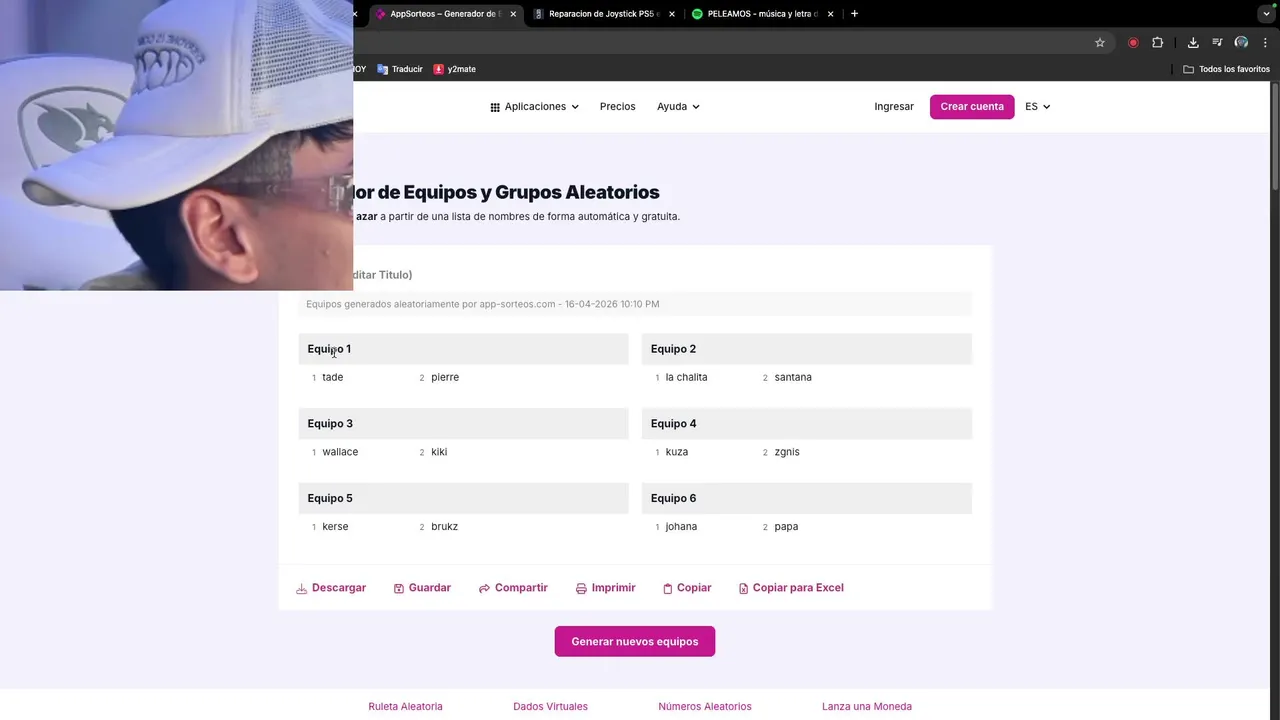Select the name kiki
Image resolution: width=1280 pixels, height=720 pixels.
439,452
